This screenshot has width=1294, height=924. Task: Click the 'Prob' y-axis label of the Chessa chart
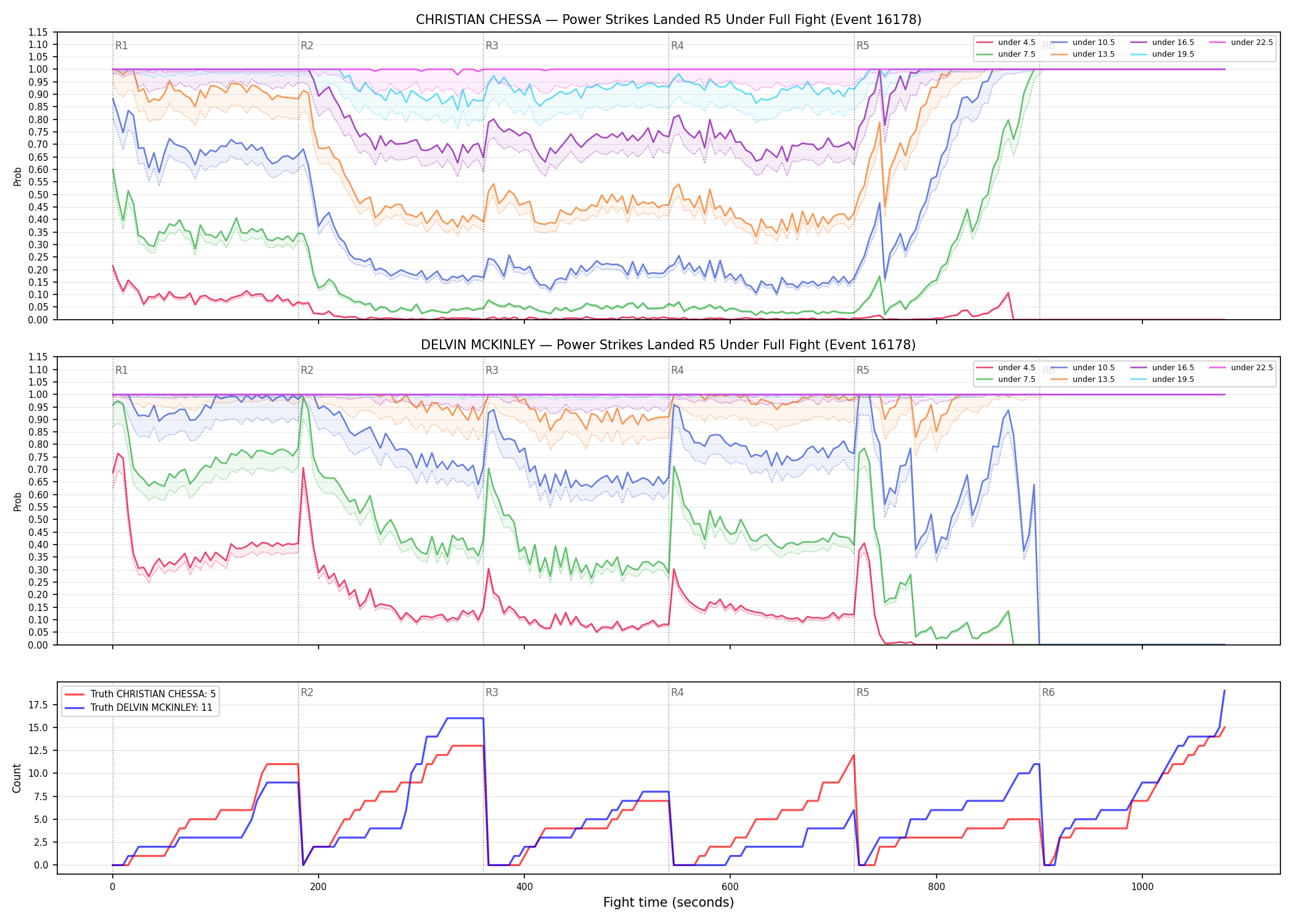pos(17,176)
